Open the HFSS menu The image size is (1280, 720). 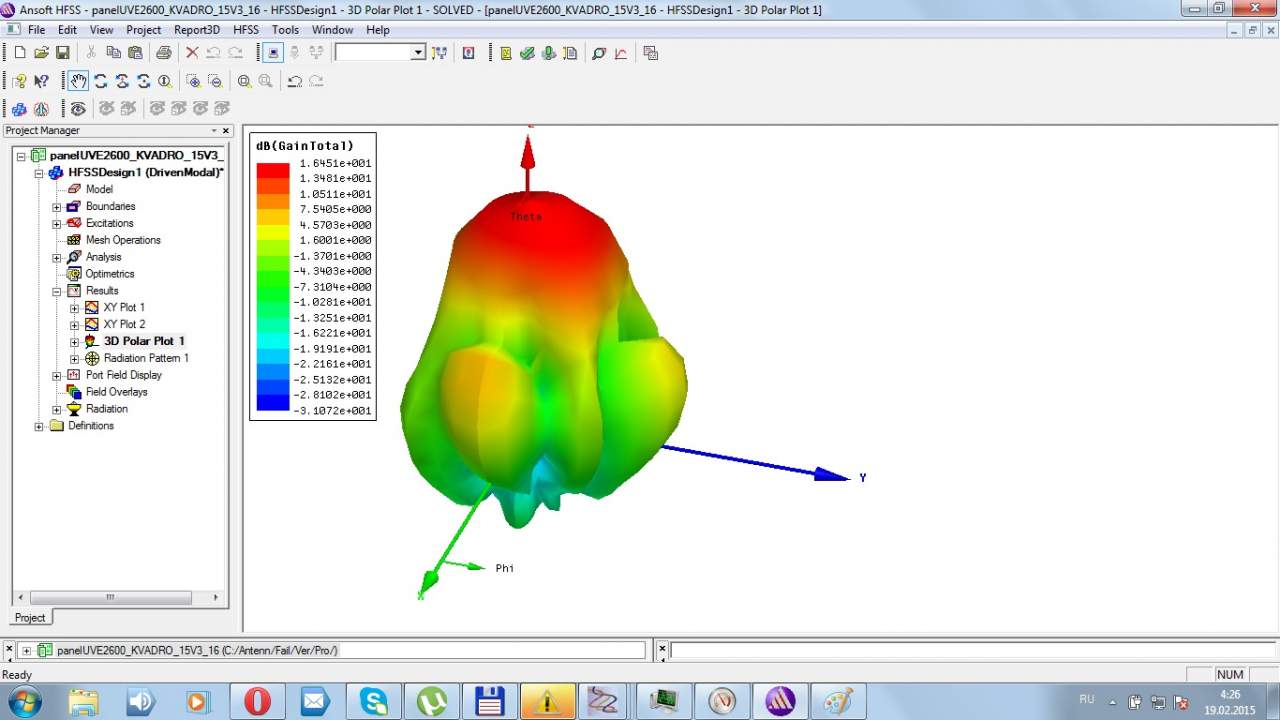coord(245,30)
